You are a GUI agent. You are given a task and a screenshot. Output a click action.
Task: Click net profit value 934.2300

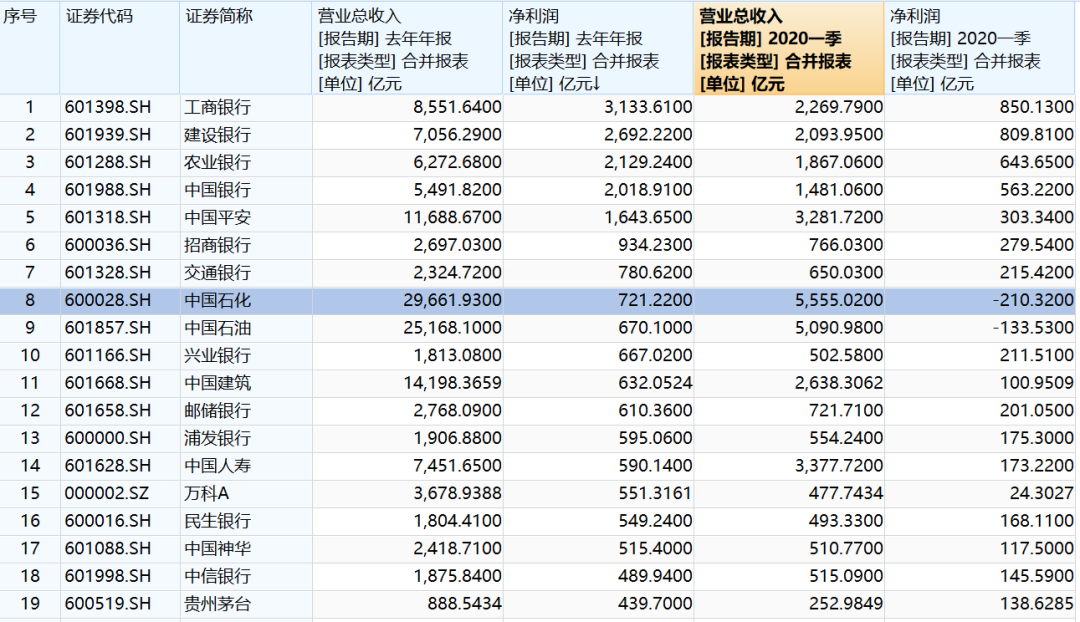coord(655,245)
